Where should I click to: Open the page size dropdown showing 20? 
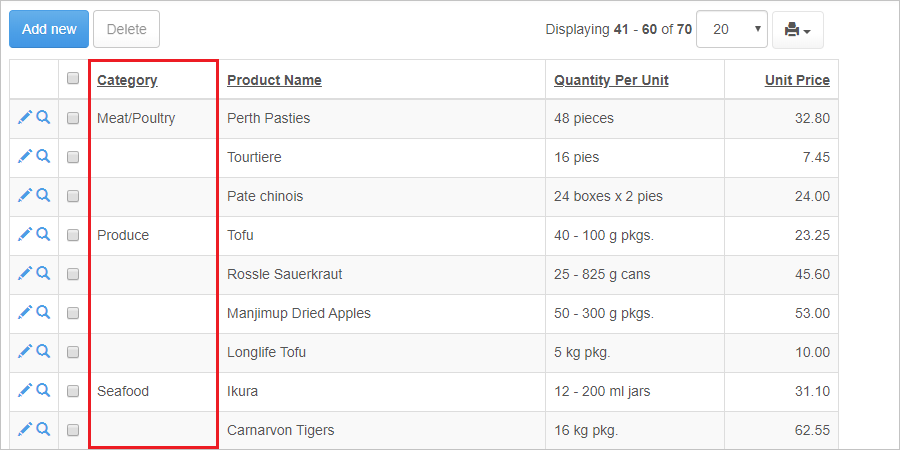[731, 29]
